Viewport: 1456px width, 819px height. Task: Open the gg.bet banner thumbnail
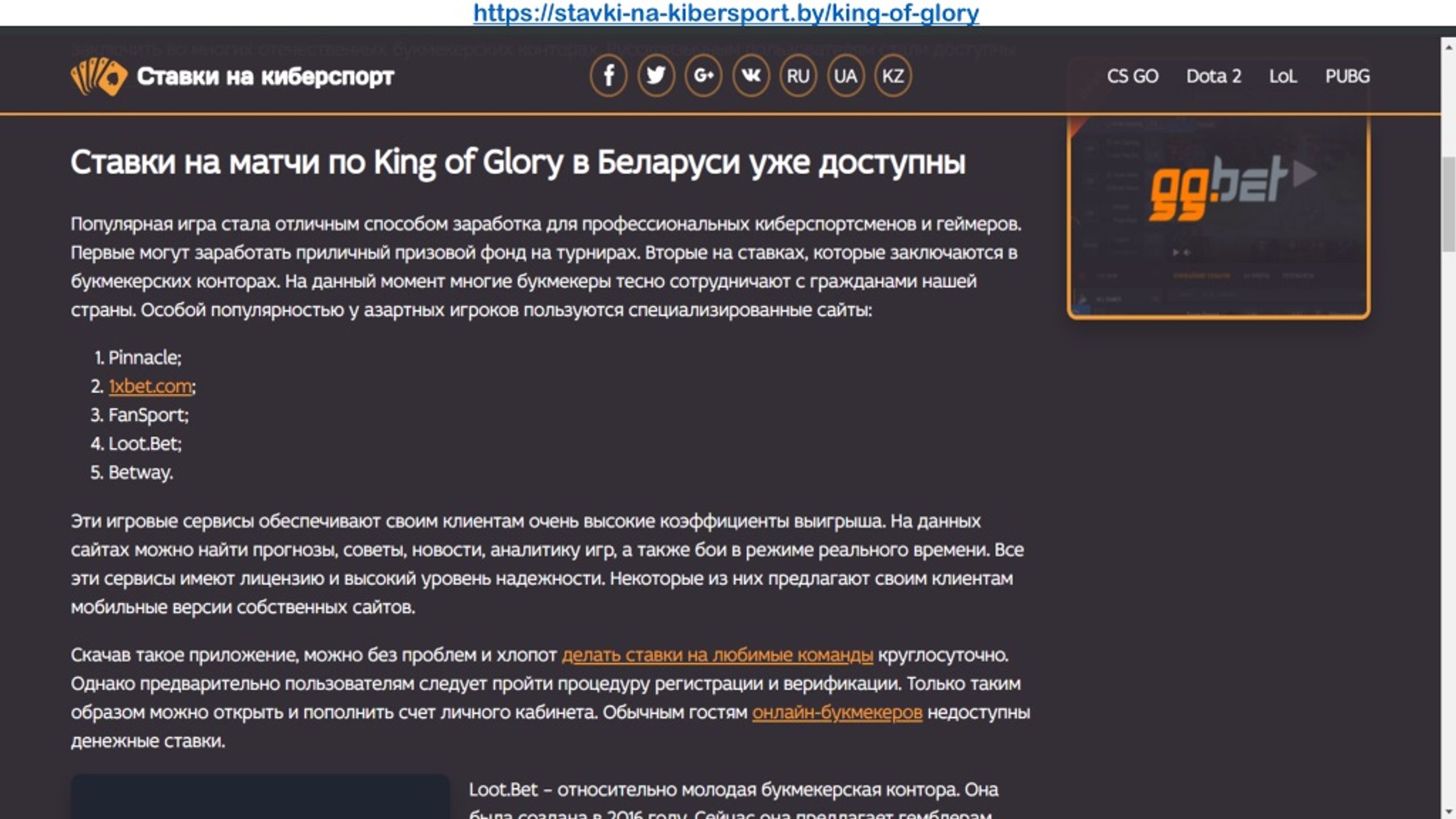coord(1219,216)
